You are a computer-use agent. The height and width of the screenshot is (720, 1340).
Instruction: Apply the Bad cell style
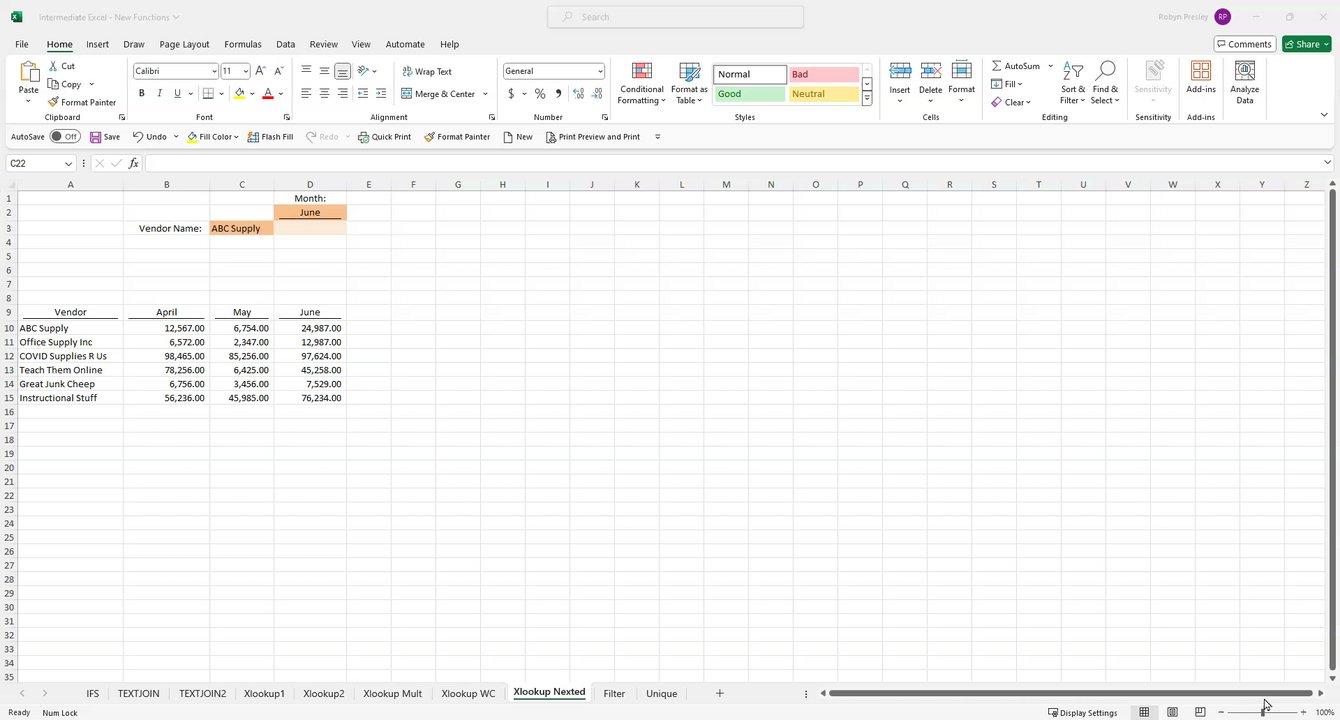[x=824, y=74]
